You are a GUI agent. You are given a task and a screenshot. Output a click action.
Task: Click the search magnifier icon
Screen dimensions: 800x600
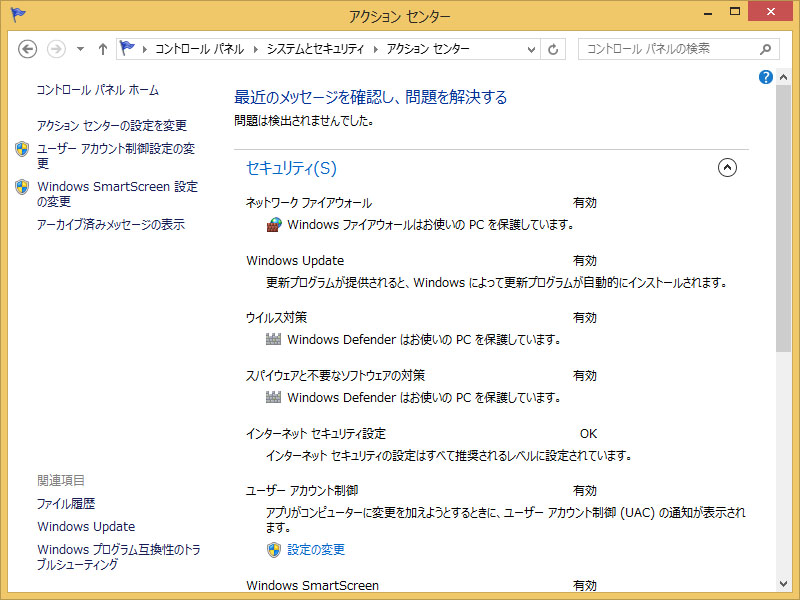[x=765, y=49]
